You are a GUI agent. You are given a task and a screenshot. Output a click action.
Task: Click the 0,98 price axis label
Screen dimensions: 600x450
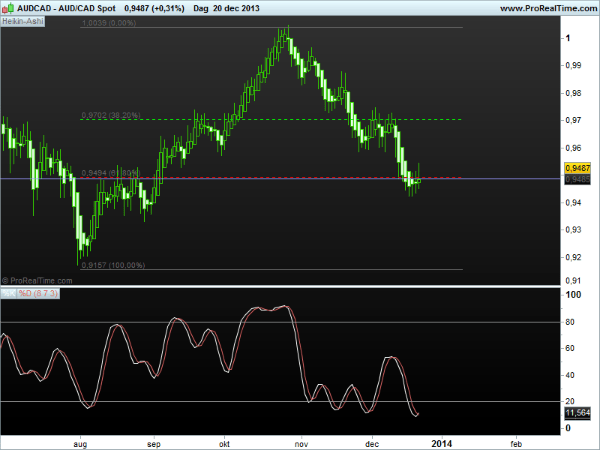573,93
